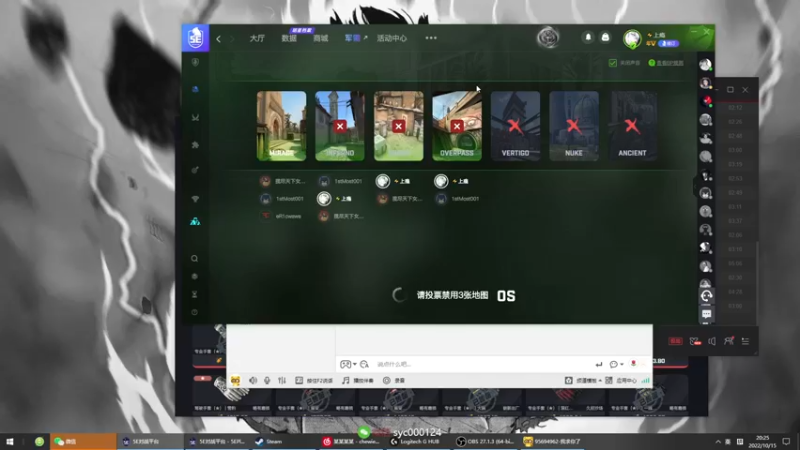Open the chat bubble icon in right sidebar
This screenshot has height=450, width=800.
pyautogui.click(x=706, y=314)
